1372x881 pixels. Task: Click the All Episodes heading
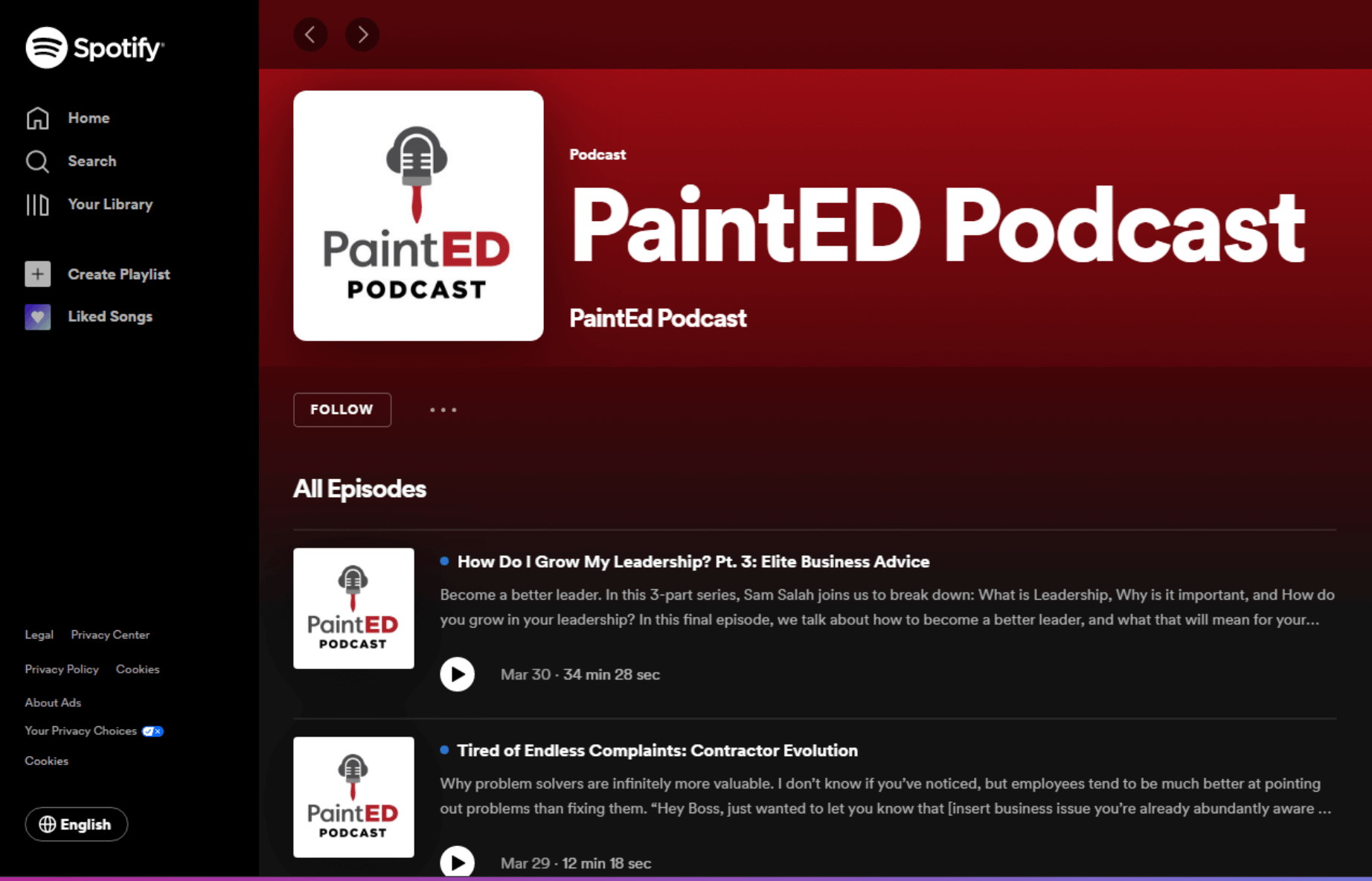360,489
